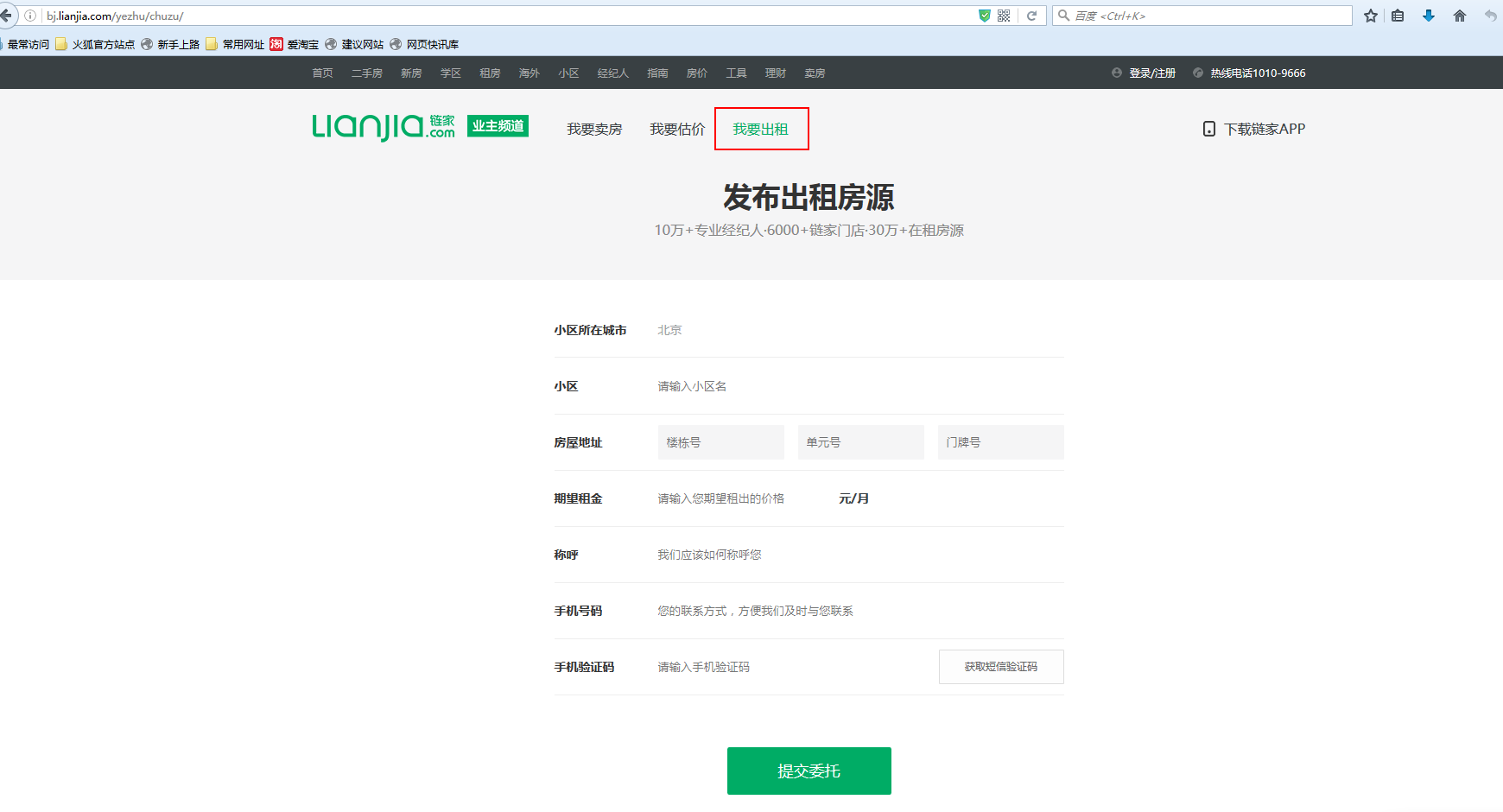Open the 爱淘宝 bookmark
Screen dimensions: 1503x812
click(x=294, y=44)
